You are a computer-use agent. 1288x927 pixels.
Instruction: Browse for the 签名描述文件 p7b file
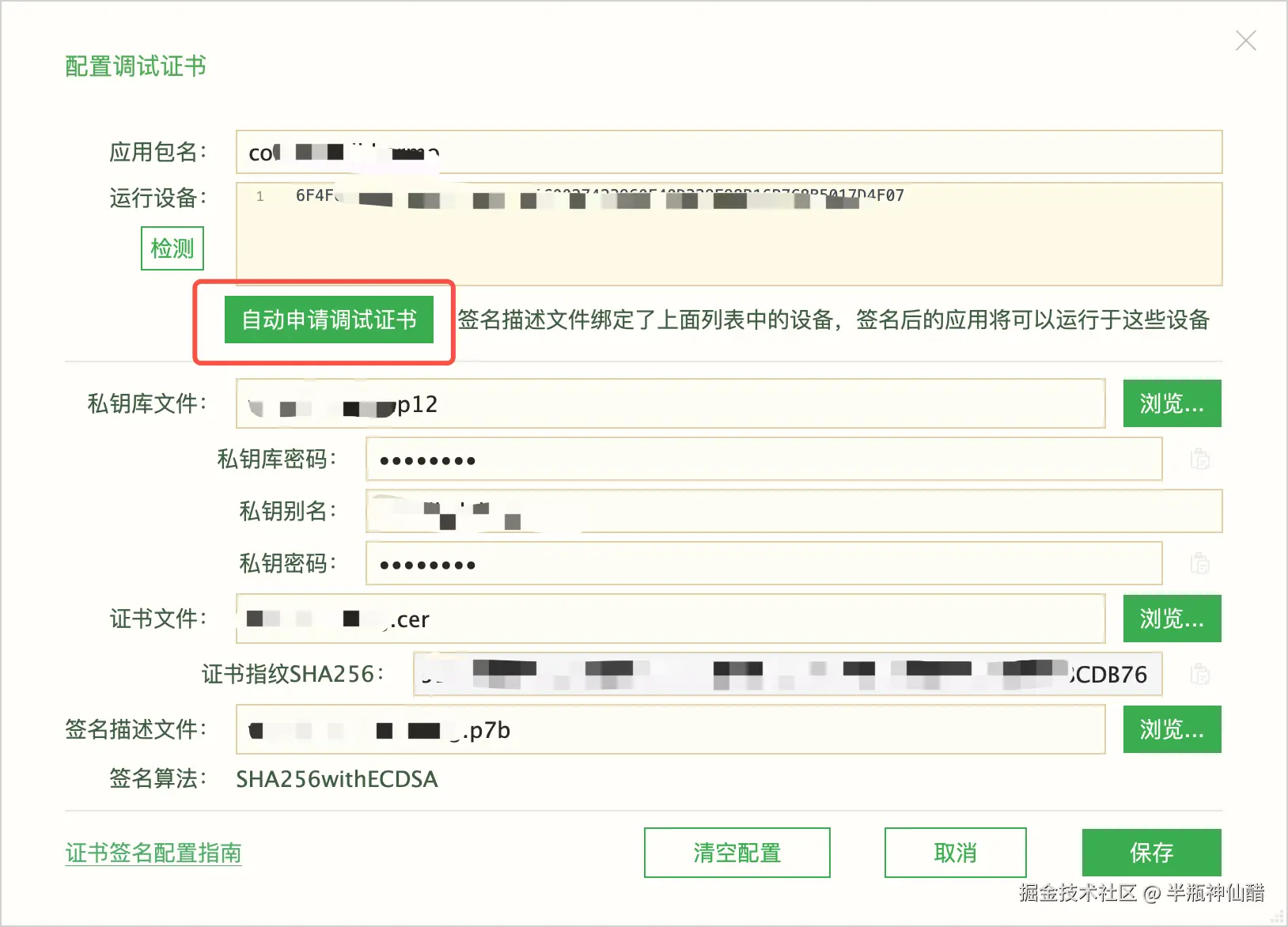tap(1172, 729)
